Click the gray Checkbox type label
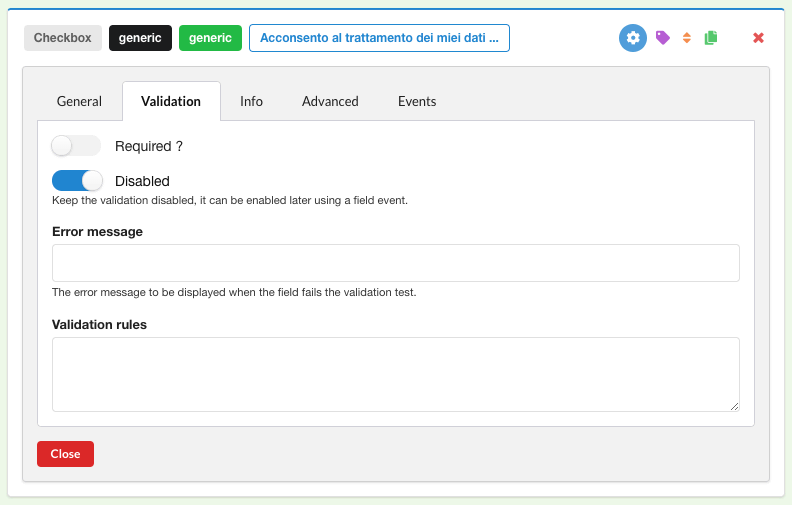 62,38
